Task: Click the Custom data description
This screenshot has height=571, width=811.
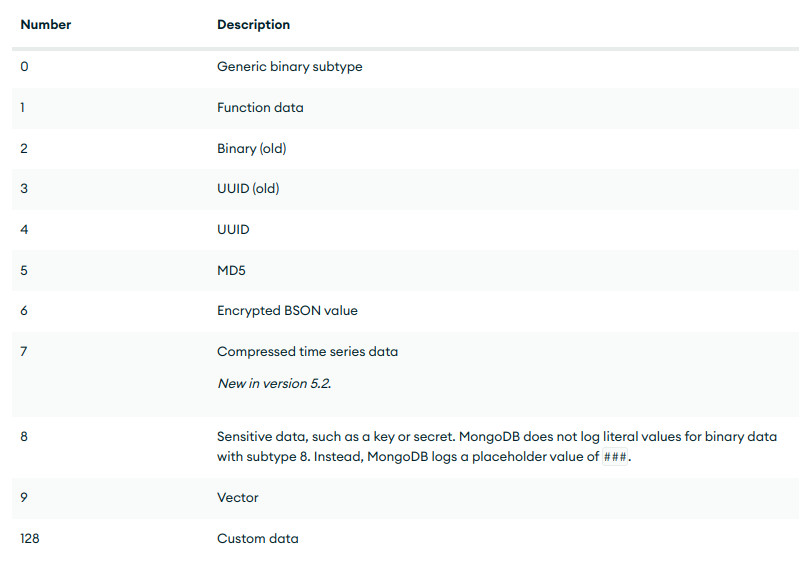Action: click(x=258, y=538)
